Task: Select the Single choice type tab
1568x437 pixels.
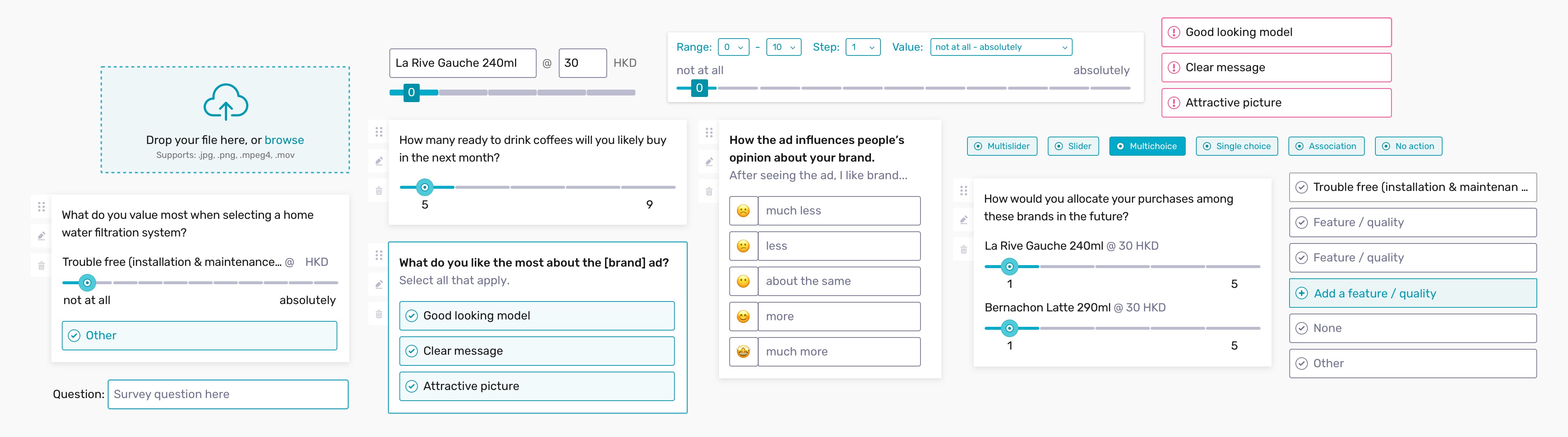Action: click(x=1236, y=146)
